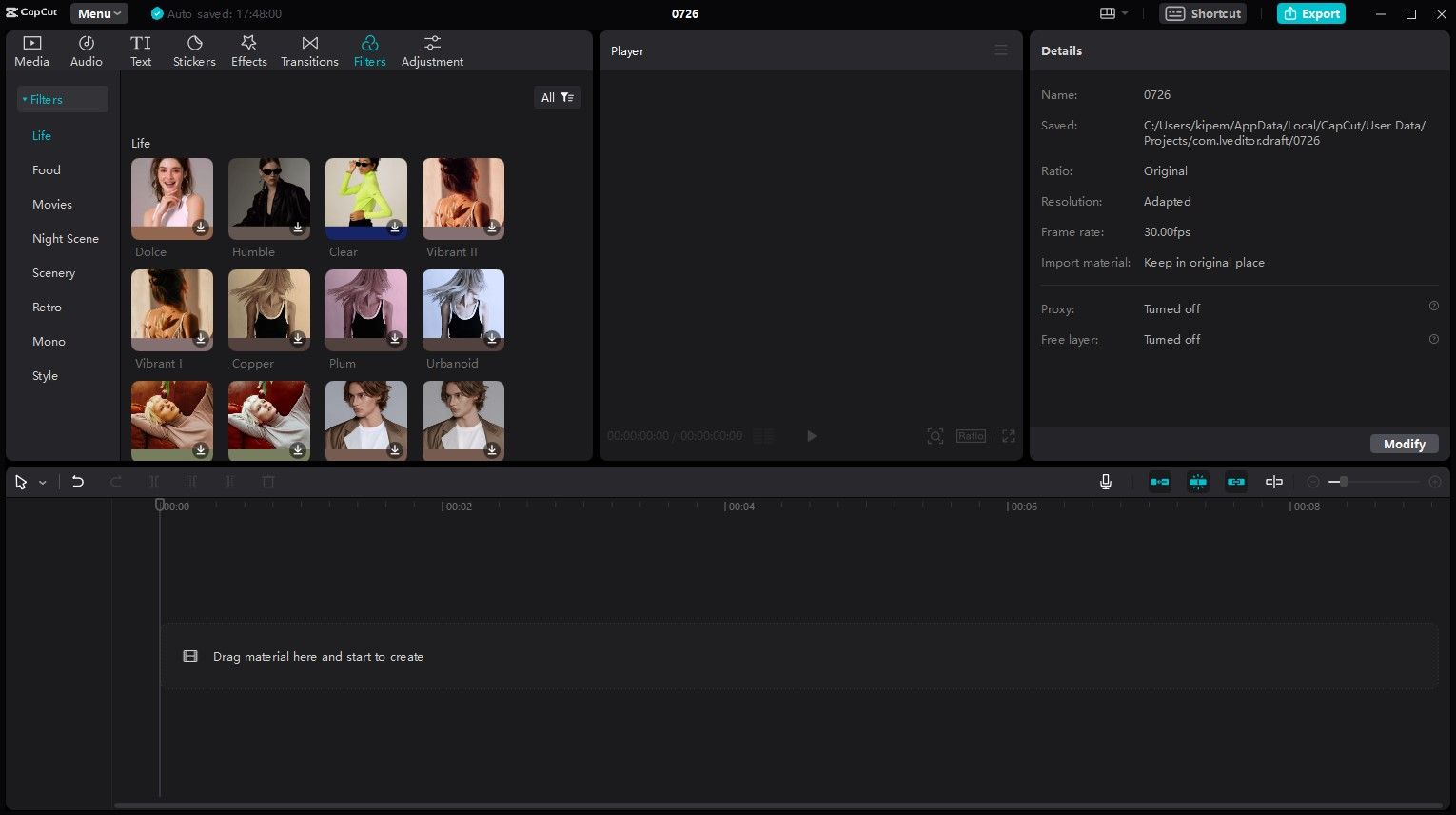This screenshot has width=1456, height=815.
Task: Click the timeline zoom slider handle
Action: 1343,482
